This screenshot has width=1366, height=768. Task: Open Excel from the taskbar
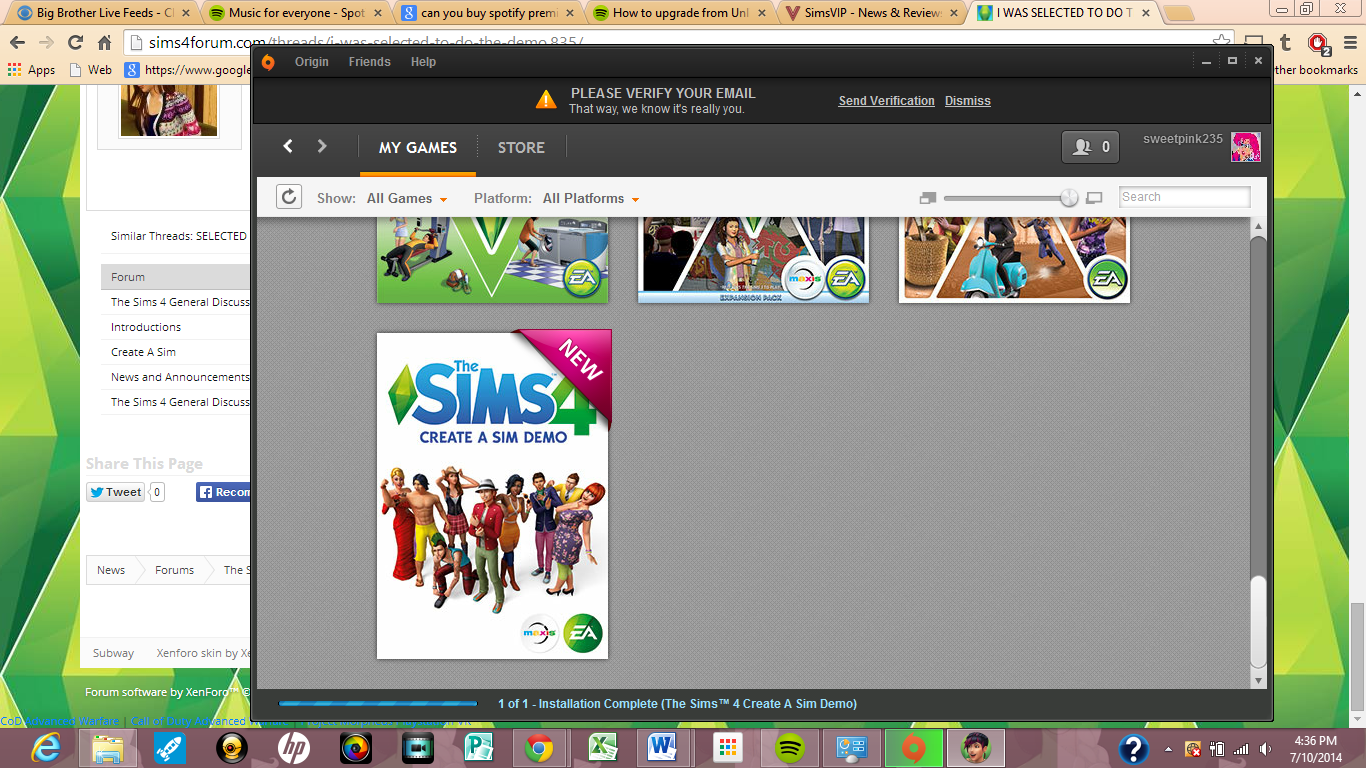601,747
